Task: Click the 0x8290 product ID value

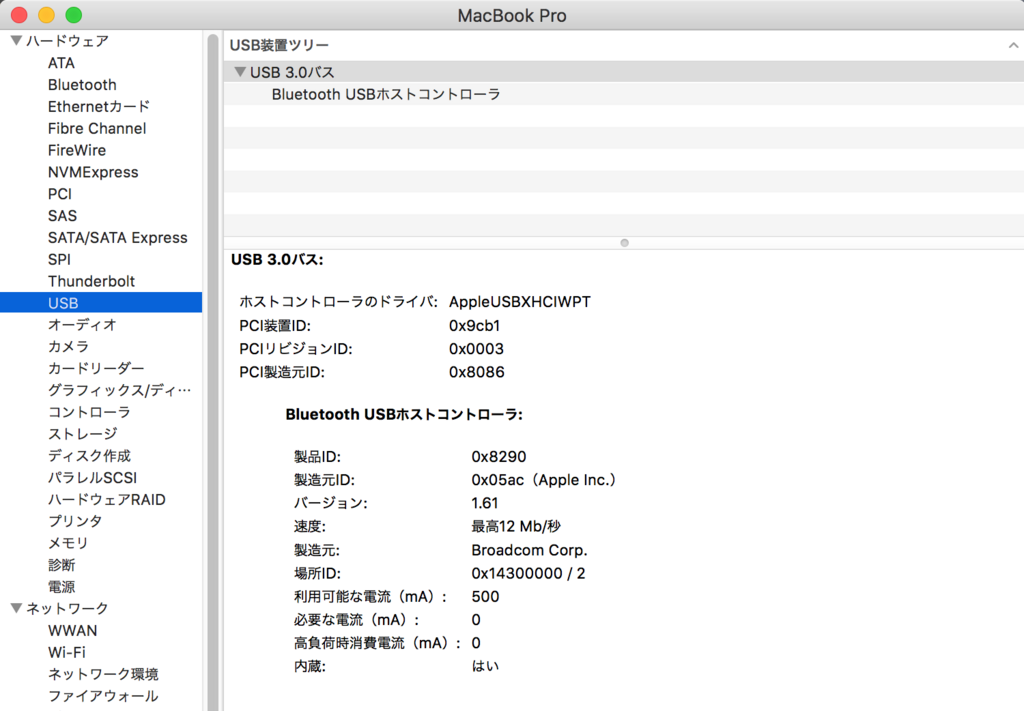Action: click(499, 457)
